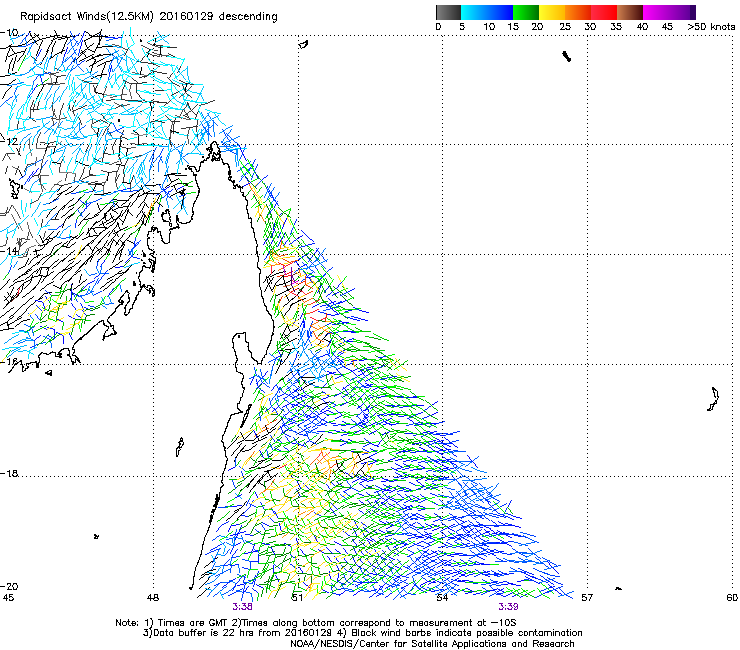Screen dimensions: 740x650
Task: Click the yellow 20-25 knots legend swatch
Action: pyautogui.click(x=552, y=12)
